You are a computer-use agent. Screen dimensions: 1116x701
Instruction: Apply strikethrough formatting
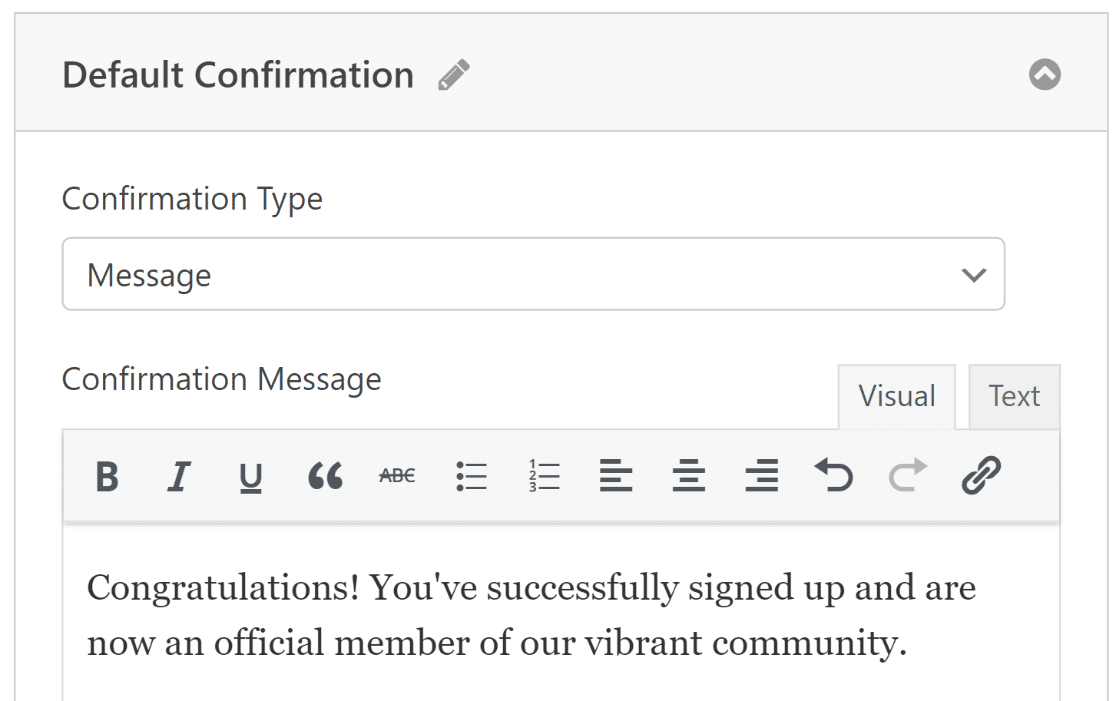[x=397, y=477]
